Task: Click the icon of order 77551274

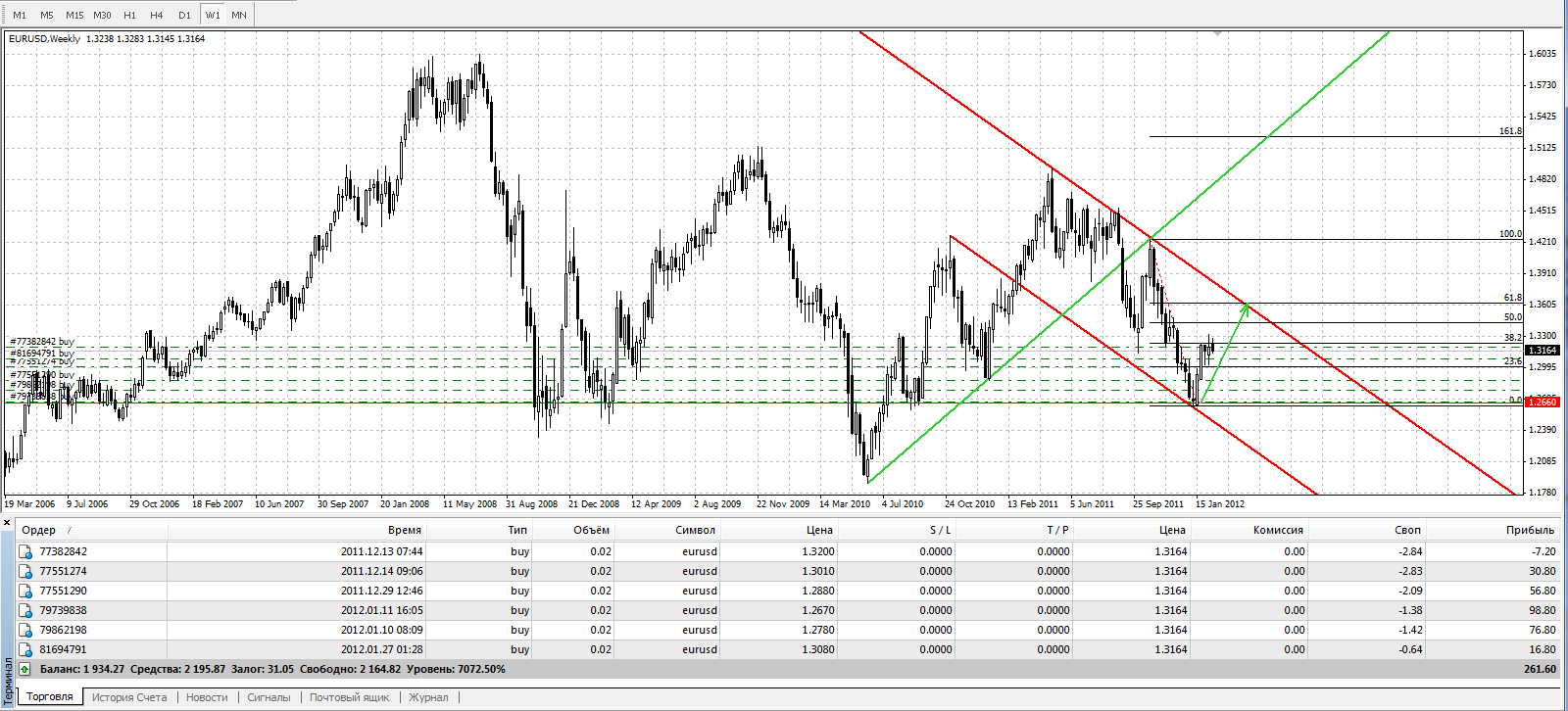Action: tap(26, 572)
